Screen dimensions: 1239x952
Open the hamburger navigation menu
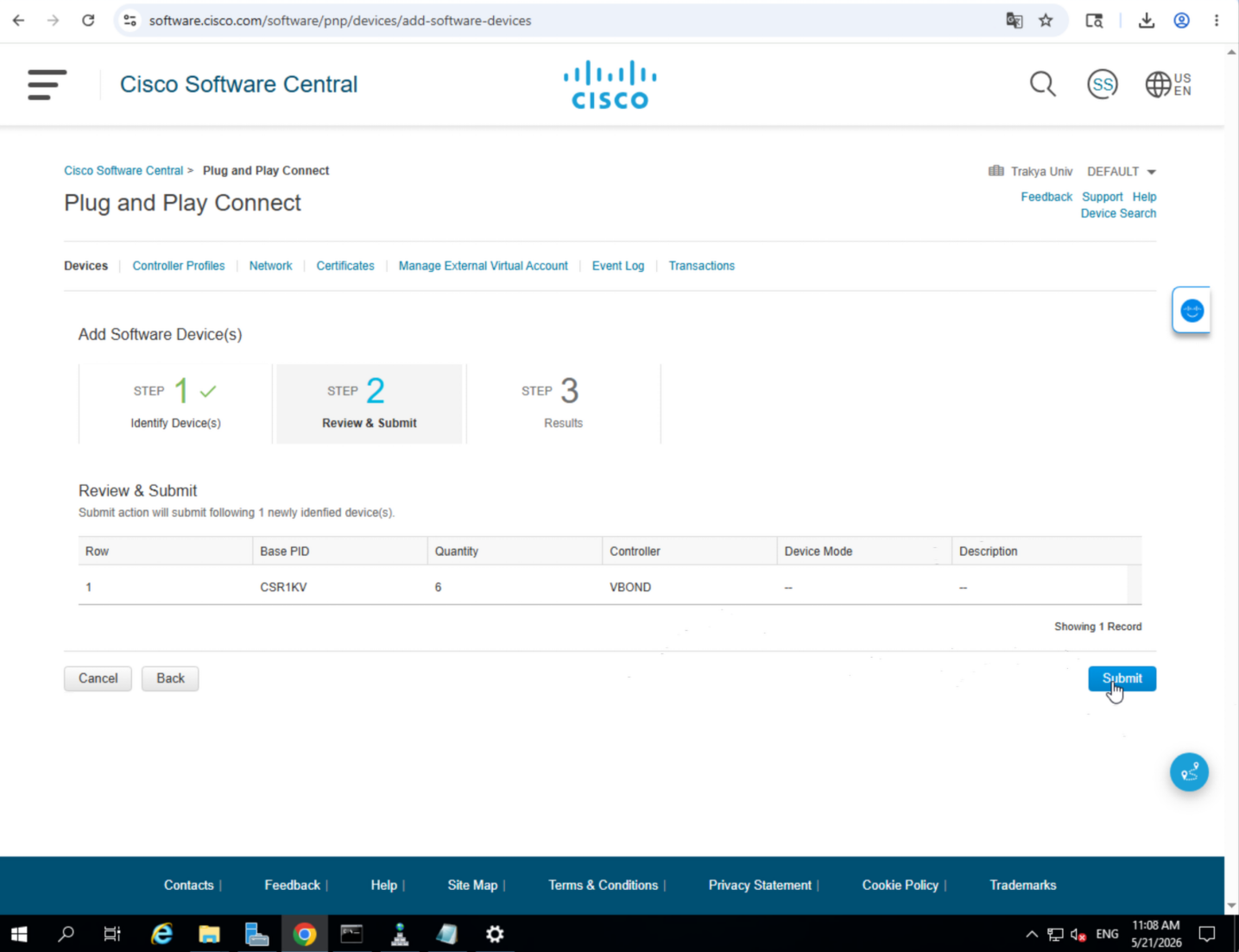(47, 85)
